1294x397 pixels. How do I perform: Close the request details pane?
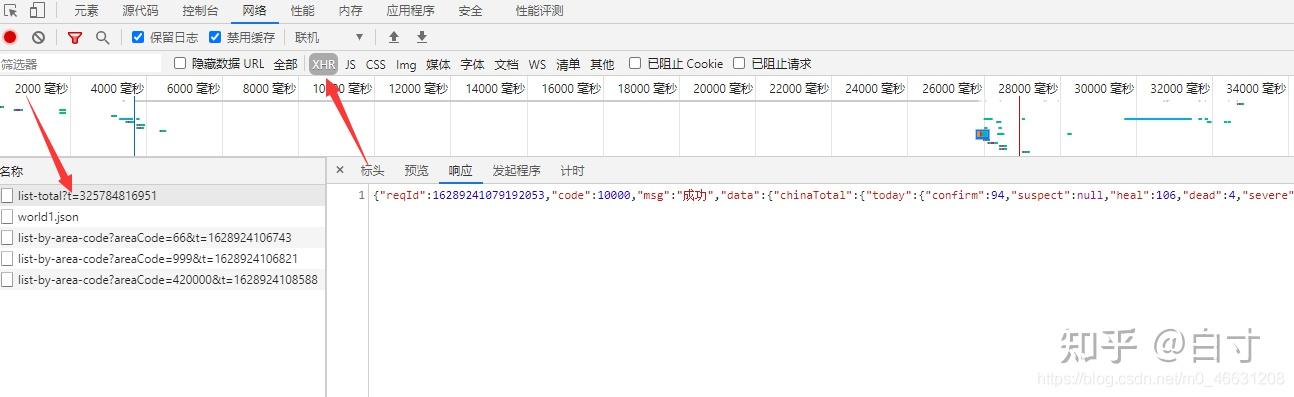[x=340, y=170]
